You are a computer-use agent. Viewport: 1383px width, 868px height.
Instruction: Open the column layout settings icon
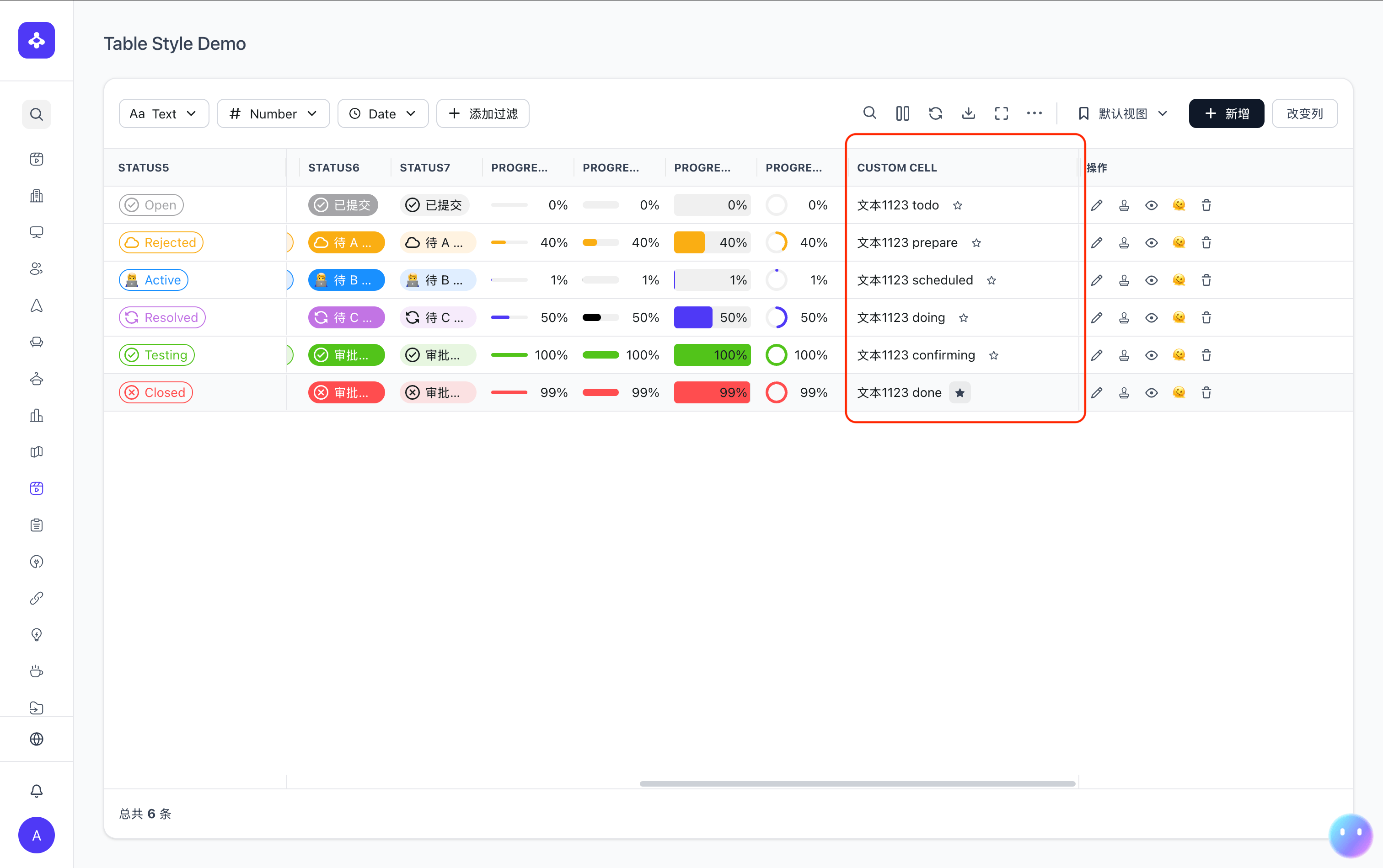[x=902, y=113]
